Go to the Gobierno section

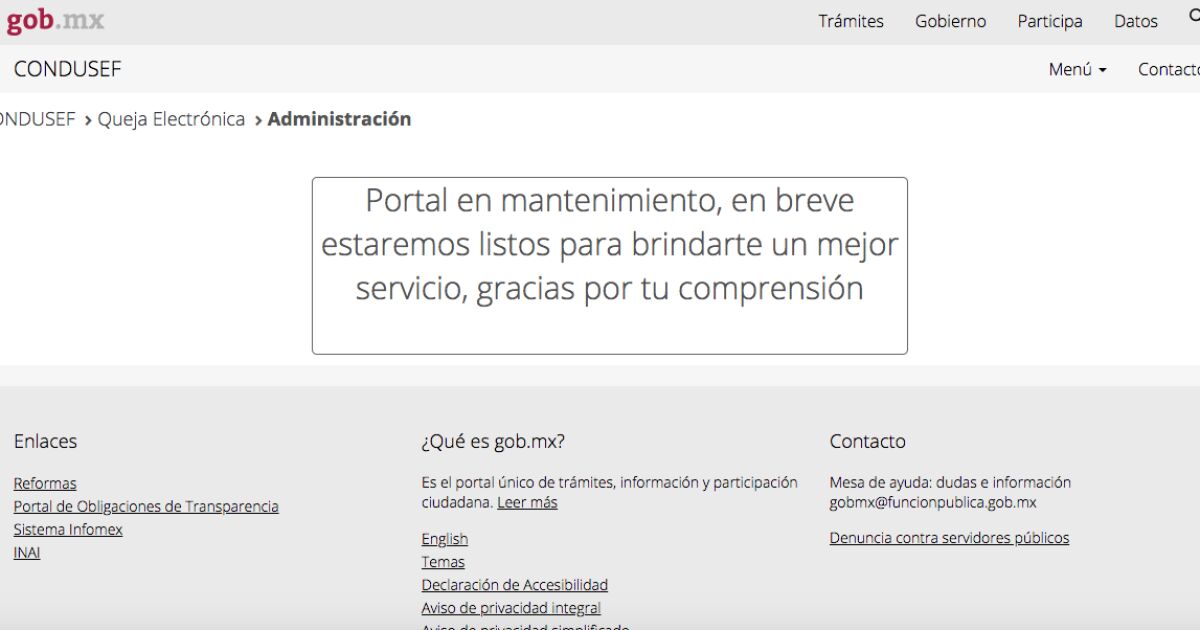(950, 21)
